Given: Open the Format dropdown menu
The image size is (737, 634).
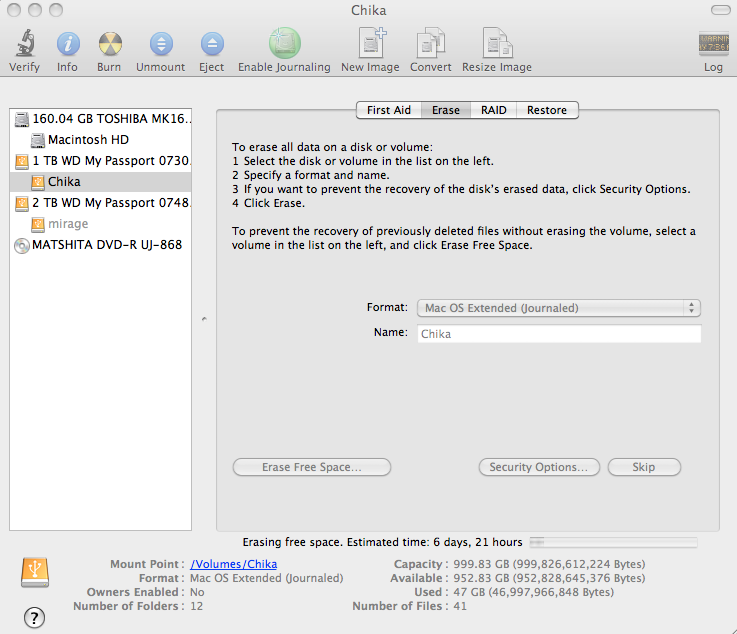Looking at the screenshot, I should click(x=559, y=308).
